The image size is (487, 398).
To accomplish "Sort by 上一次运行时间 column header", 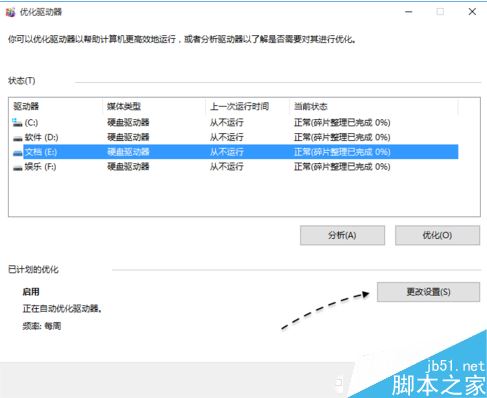I will pyautogui.click(x=239, y=106).
